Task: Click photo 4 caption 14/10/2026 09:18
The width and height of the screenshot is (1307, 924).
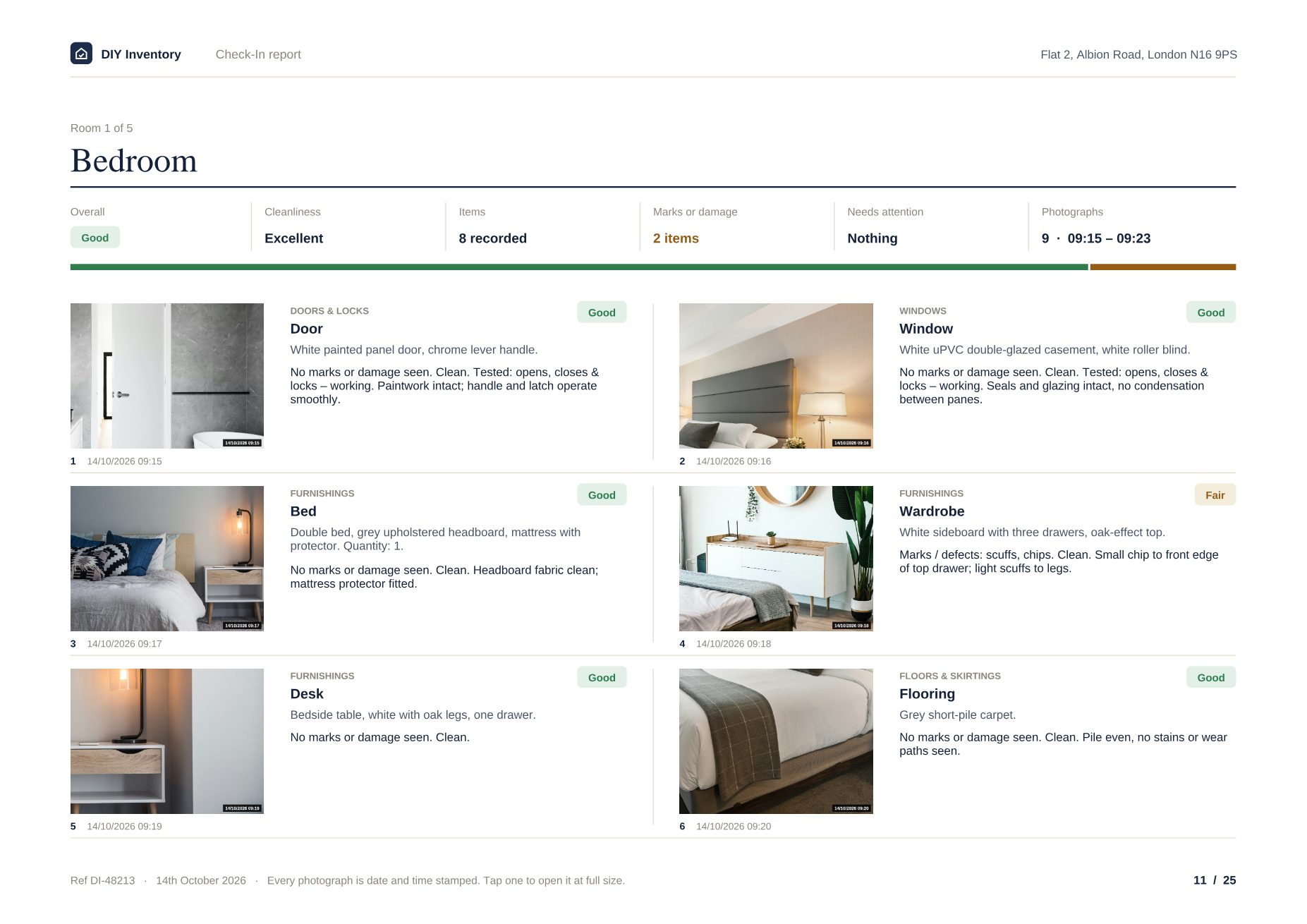Action: pyautogui.click(x=734, y=644)
